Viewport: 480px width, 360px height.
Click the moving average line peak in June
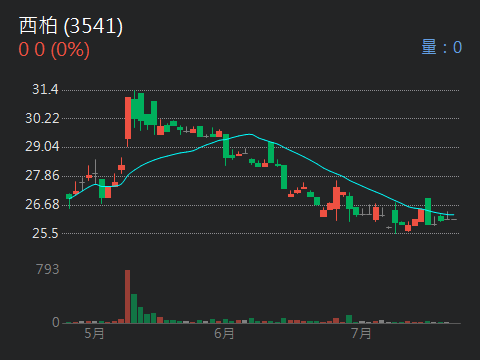(x=249, y=134)
